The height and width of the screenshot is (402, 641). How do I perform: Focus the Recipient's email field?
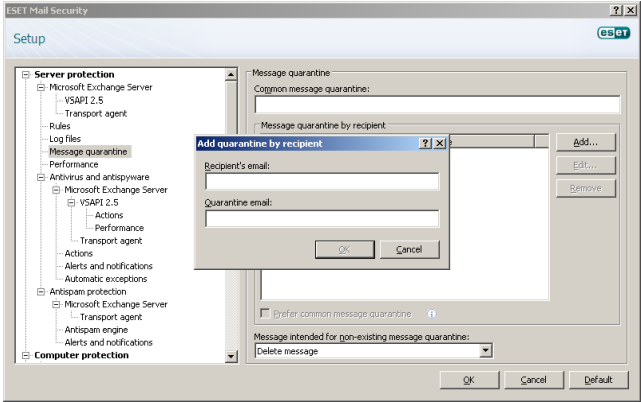click(x=322, y=181)
